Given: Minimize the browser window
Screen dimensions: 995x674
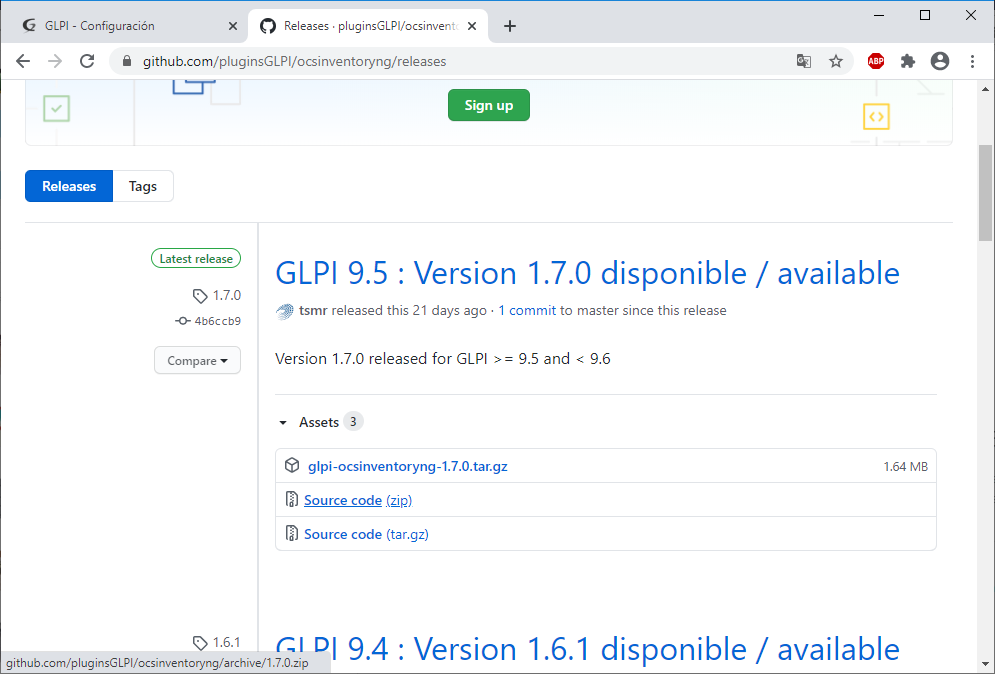Looking at the screenshot, I should 879,15.
